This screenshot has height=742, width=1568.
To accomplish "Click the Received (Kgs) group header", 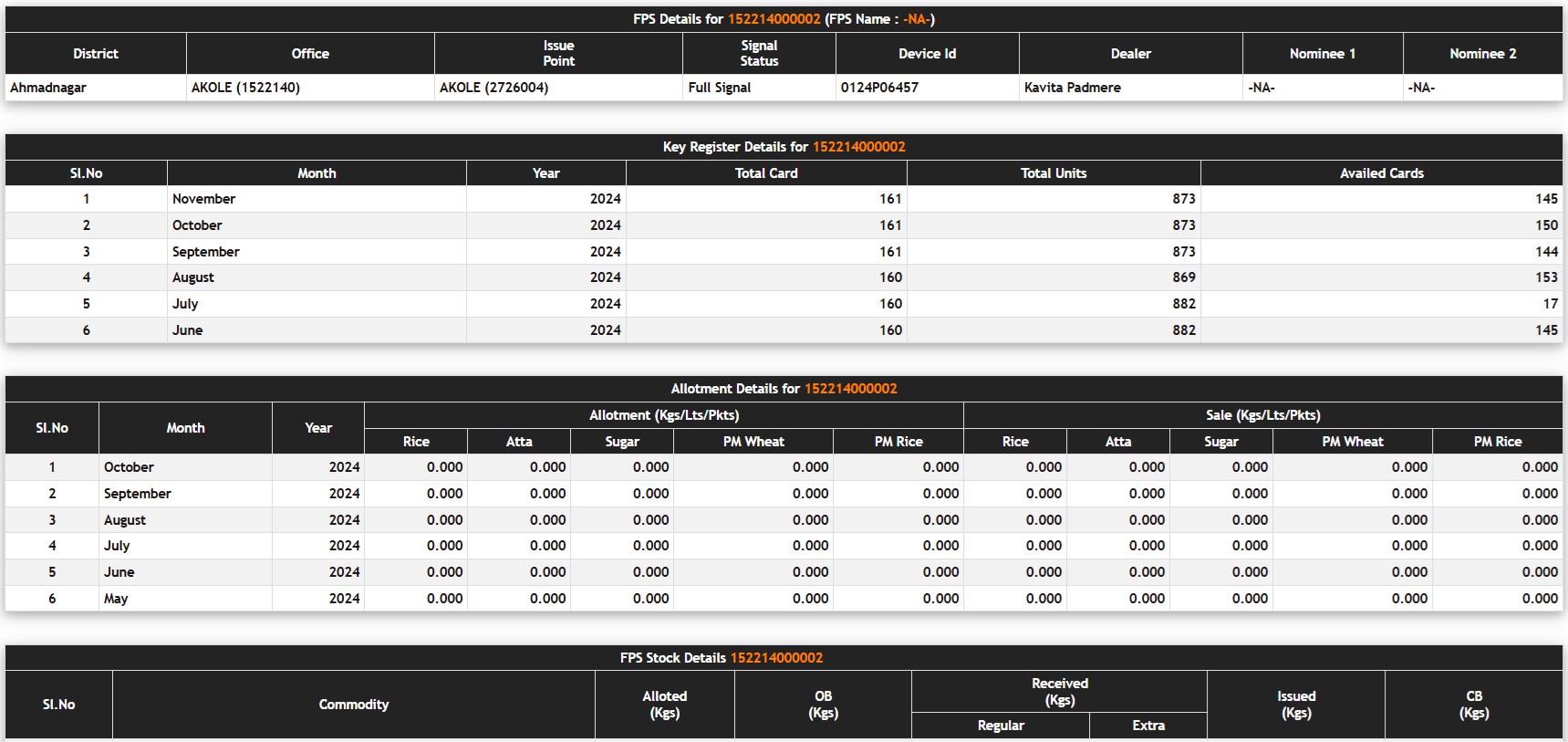I will click(x=1059, y=692).
